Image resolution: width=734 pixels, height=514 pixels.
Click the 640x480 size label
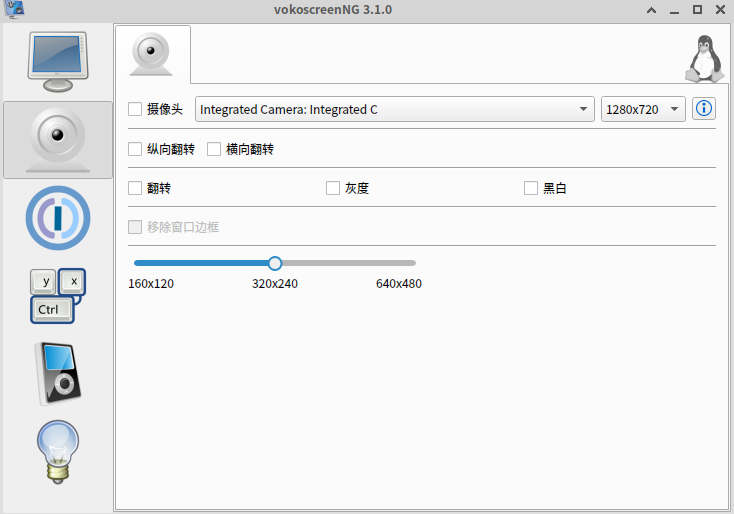[399, 284]
